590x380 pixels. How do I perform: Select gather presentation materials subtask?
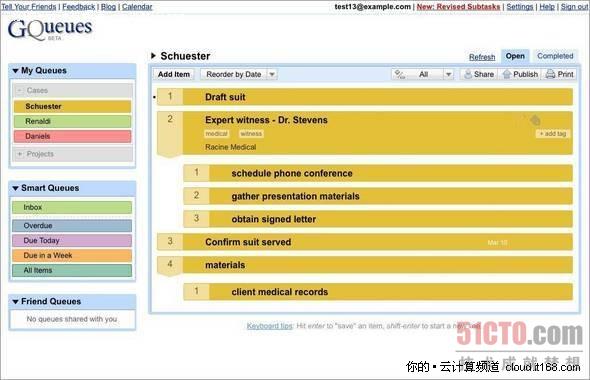391,196
